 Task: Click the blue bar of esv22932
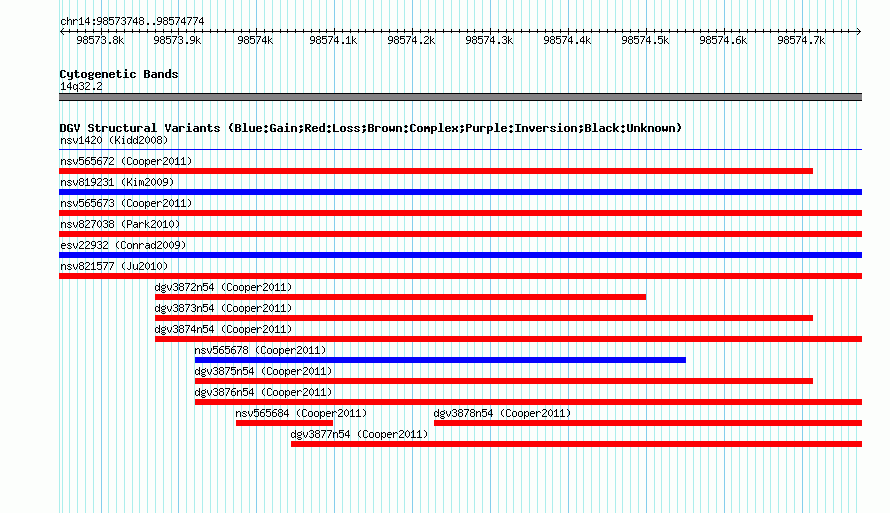pyautogui.click(x=460, y=255)
